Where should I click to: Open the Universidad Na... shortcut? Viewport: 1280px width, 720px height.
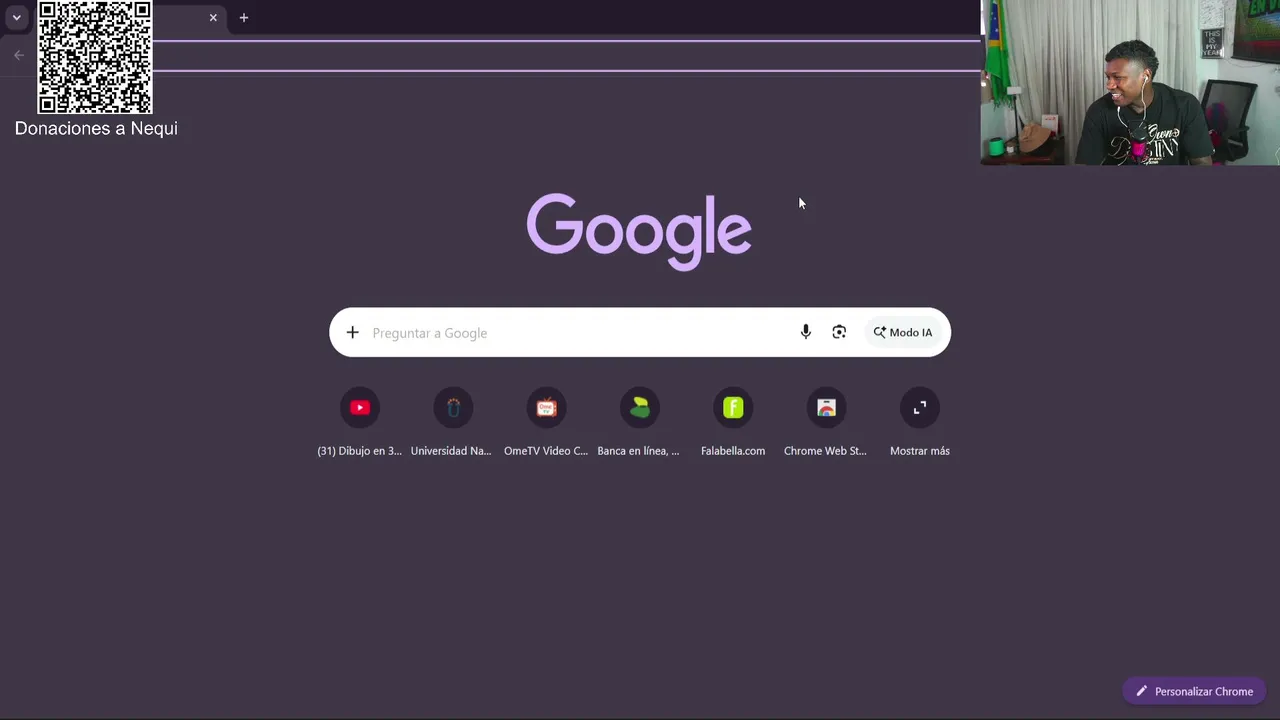(452, 421)
